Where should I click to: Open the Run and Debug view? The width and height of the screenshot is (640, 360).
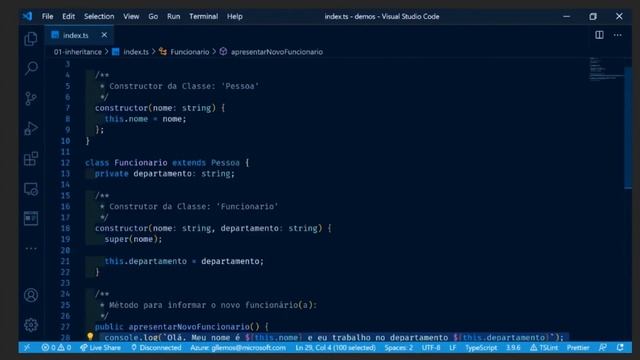(31, 129)
